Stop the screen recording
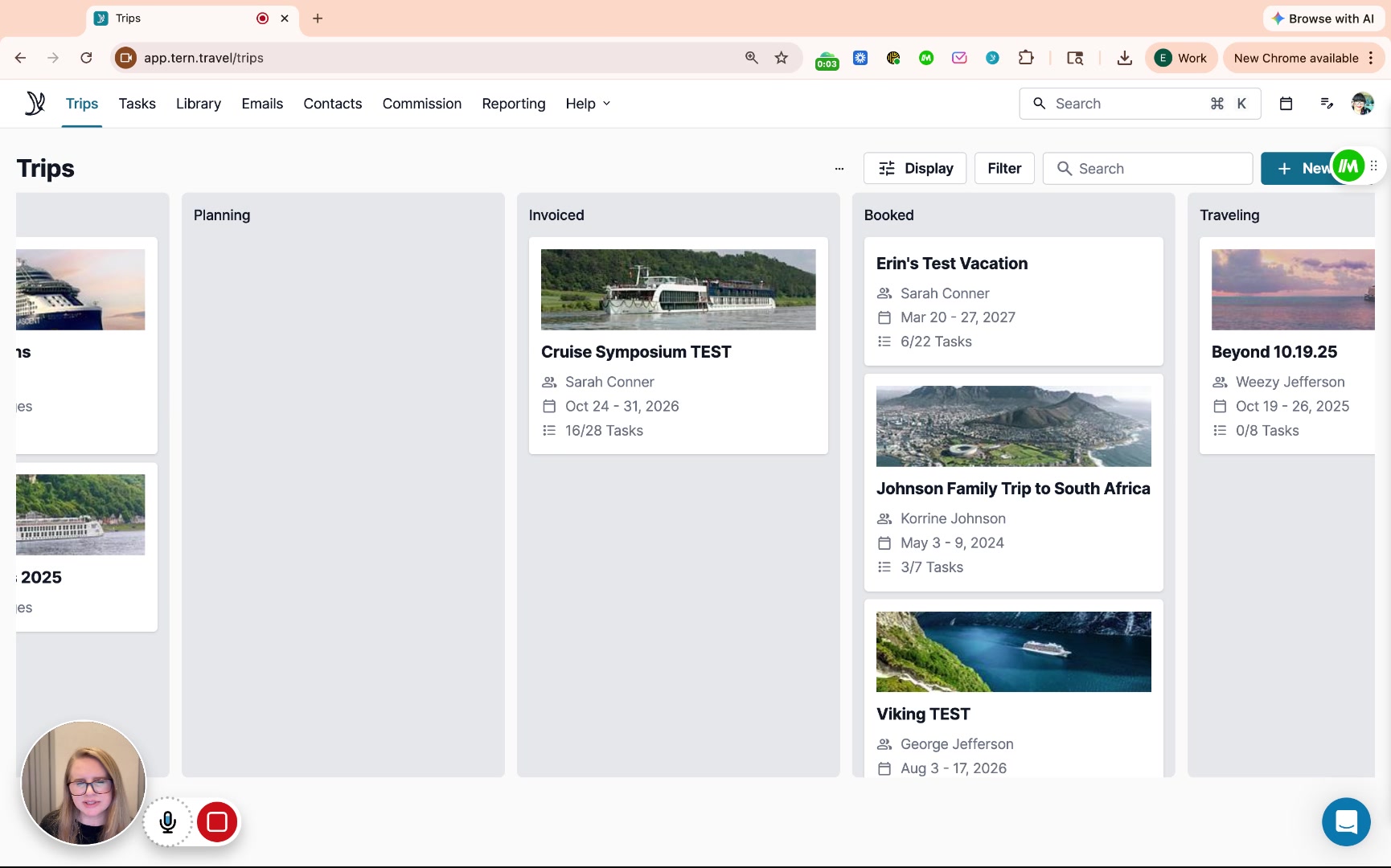Screen dimensions: 1391x868 pyautogui.click(x=217, y=821)
